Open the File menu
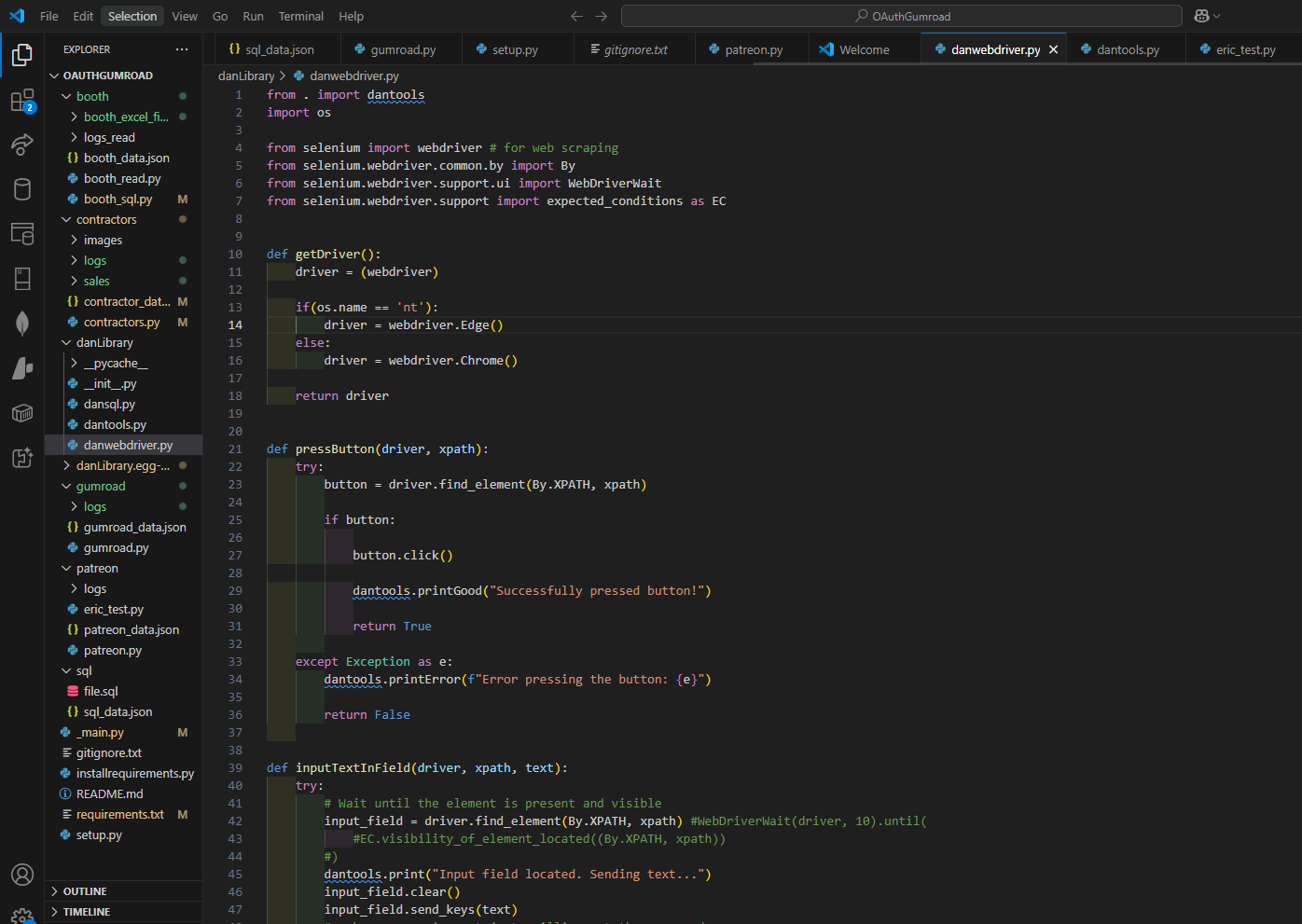Screen dimensions: 1302x924 point(49,16)
